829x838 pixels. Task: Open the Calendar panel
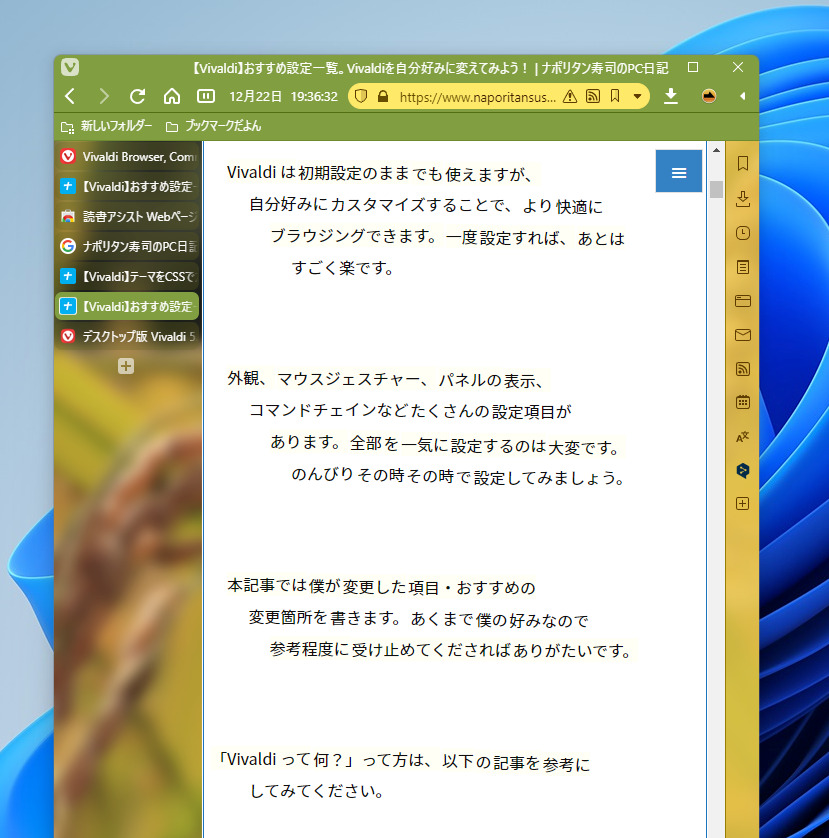(742, 402)
